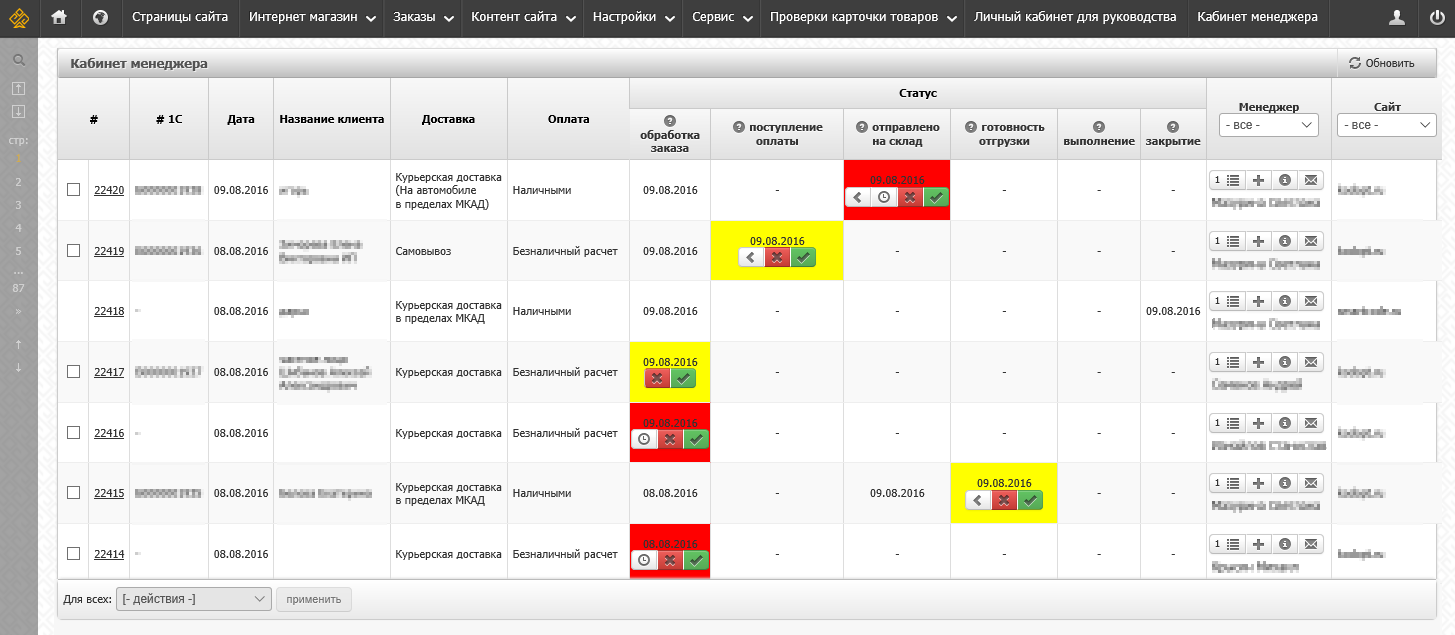The image size is (1455, 635).
Task: Confirm warehouse status for order 22420
Action: [x=936, y=197]
